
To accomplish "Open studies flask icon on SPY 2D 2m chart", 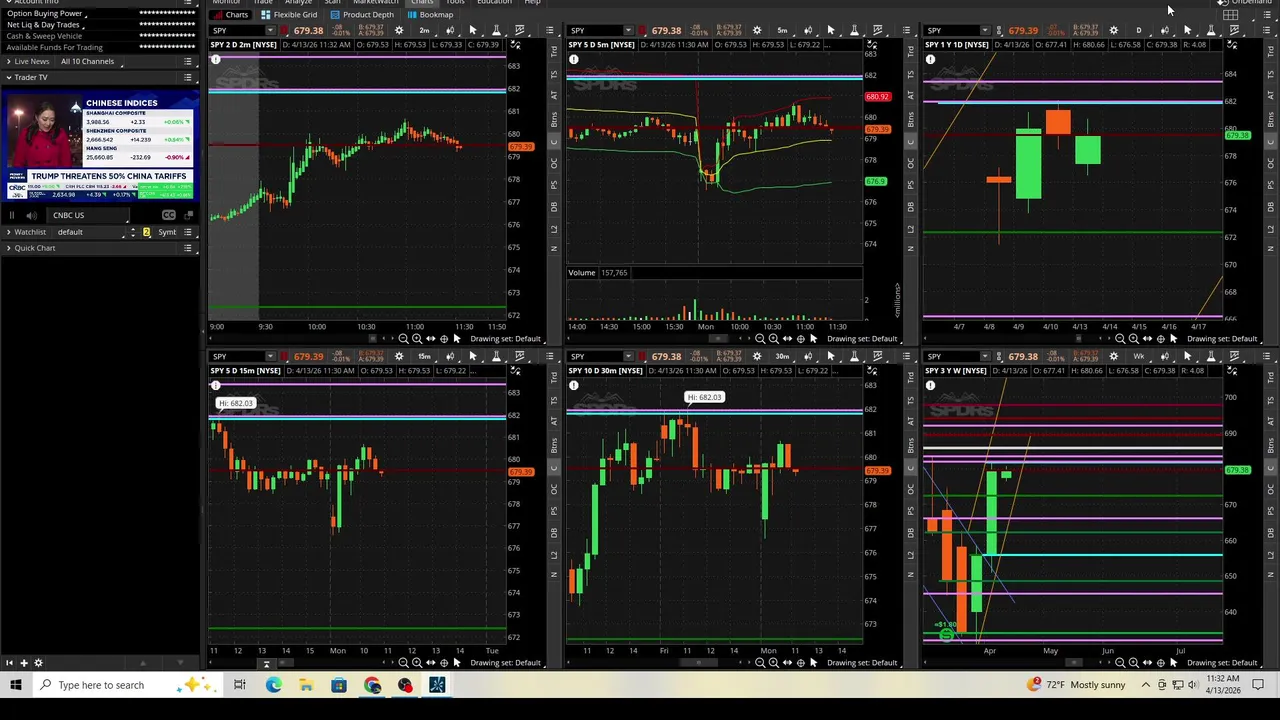I will click(x=496, y=31).
